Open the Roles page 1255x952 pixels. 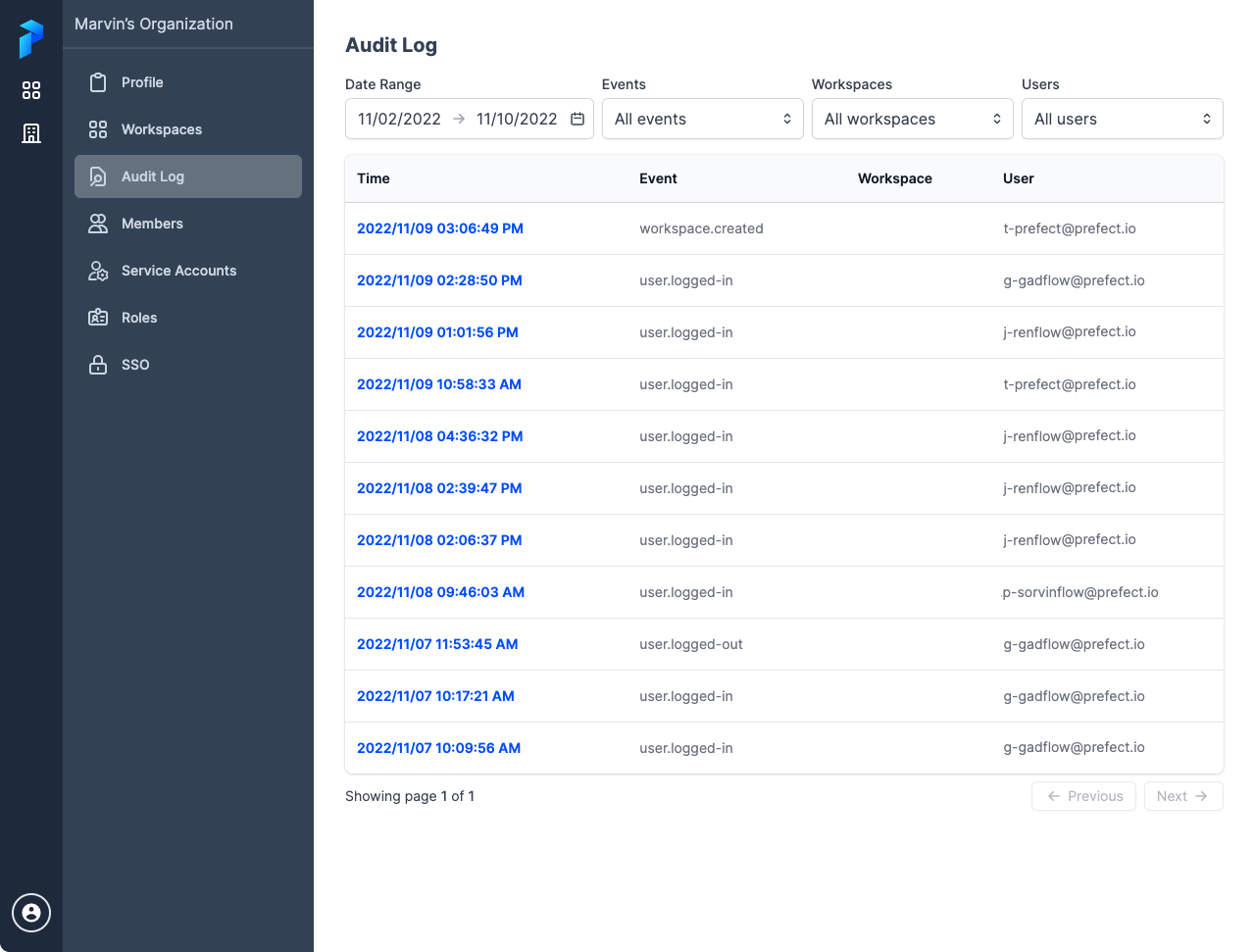[188, 318]
